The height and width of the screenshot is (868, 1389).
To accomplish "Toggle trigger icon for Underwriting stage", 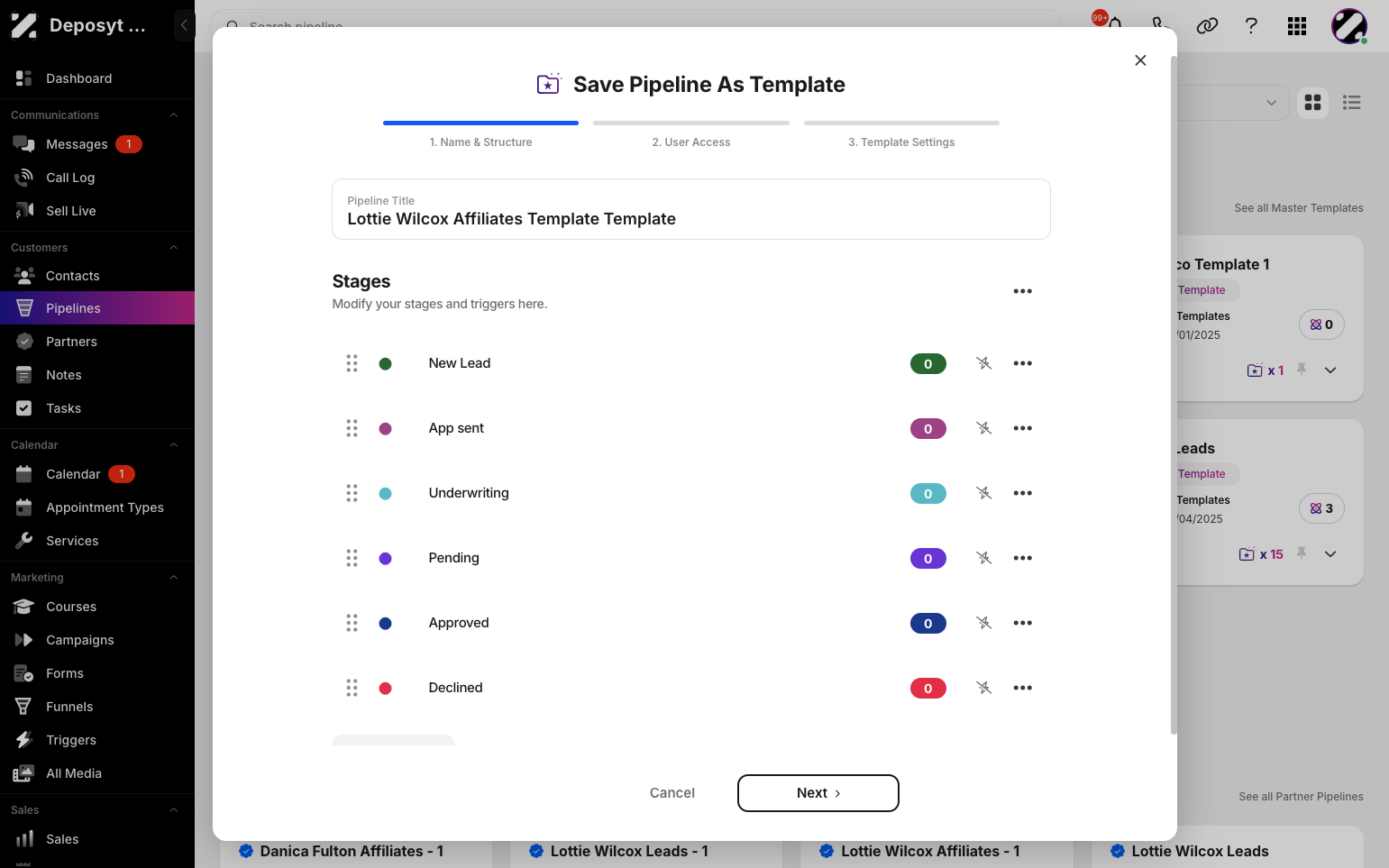I will [x=984, y=493].
